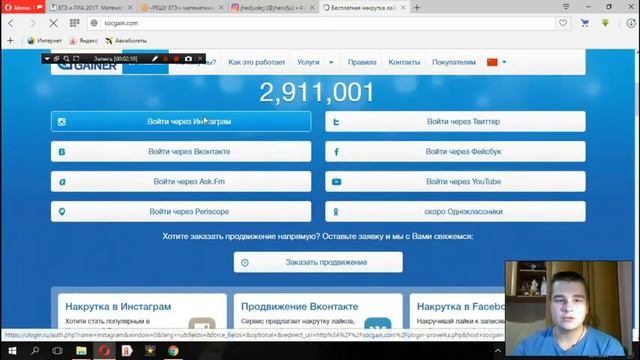Open the Накрутка в Инстаграм heading
640x360 pixels.
coord(118,306)
